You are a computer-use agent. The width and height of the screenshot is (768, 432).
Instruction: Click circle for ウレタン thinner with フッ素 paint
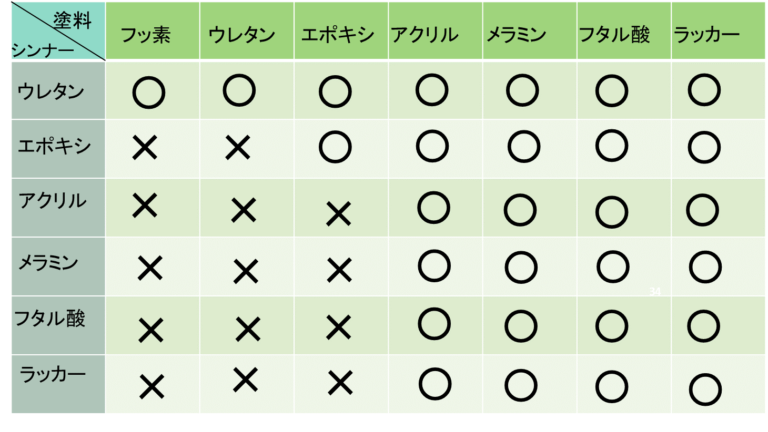148,93
